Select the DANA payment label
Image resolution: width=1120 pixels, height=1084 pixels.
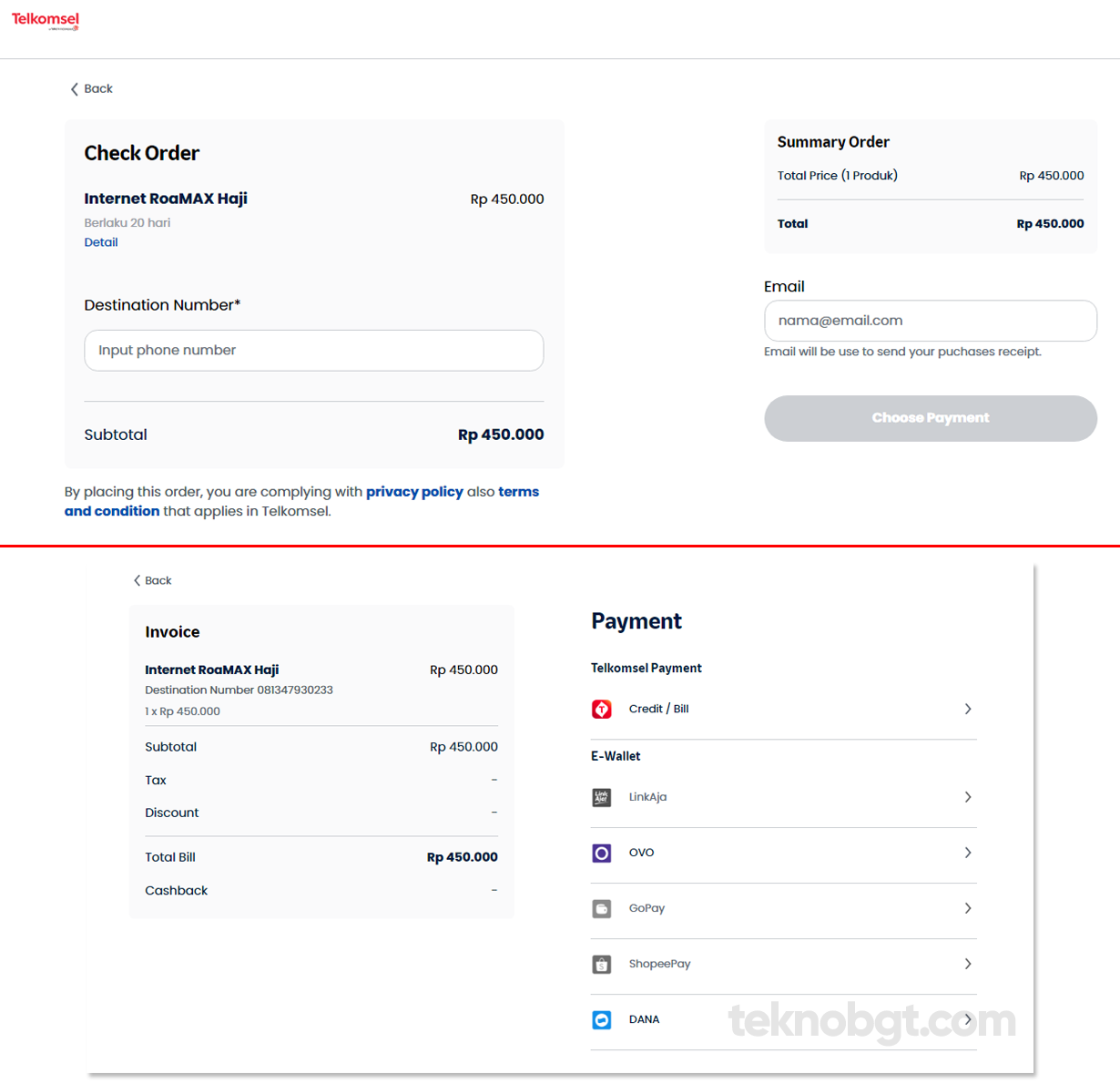point(644,1019)
